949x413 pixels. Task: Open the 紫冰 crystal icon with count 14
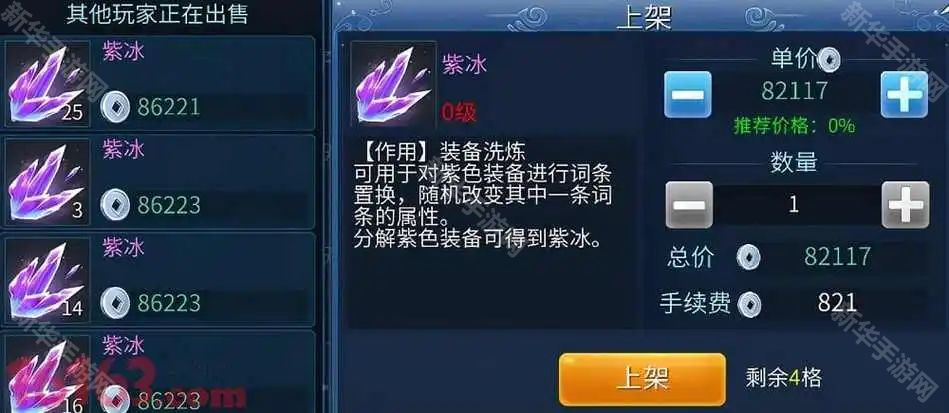[47, 279]
